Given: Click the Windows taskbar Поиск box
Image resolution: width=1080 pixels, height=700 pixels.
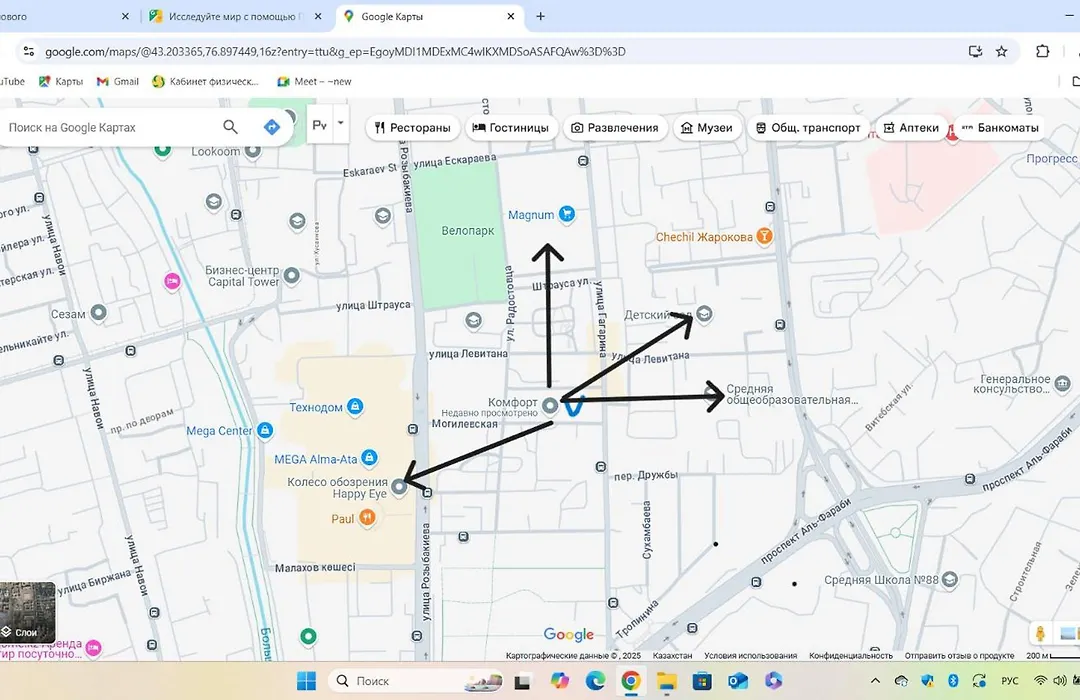Looking at the screenshot, I should 417,681.
